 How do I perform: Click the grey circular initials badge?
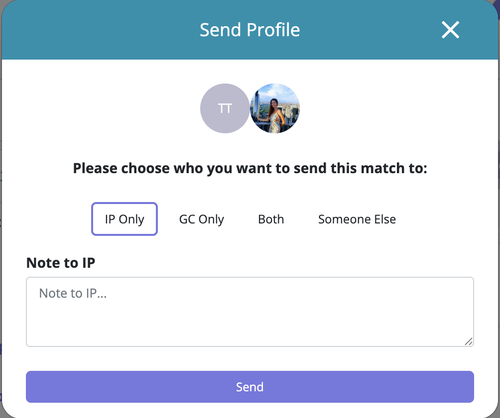[x=225, y=108]
